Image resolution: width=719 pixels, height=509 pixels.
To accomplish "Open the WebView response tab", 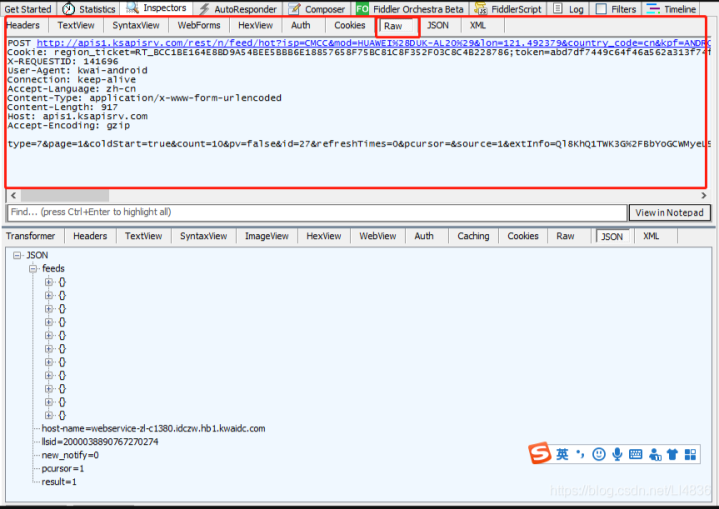I will click(x=378, y=236).
